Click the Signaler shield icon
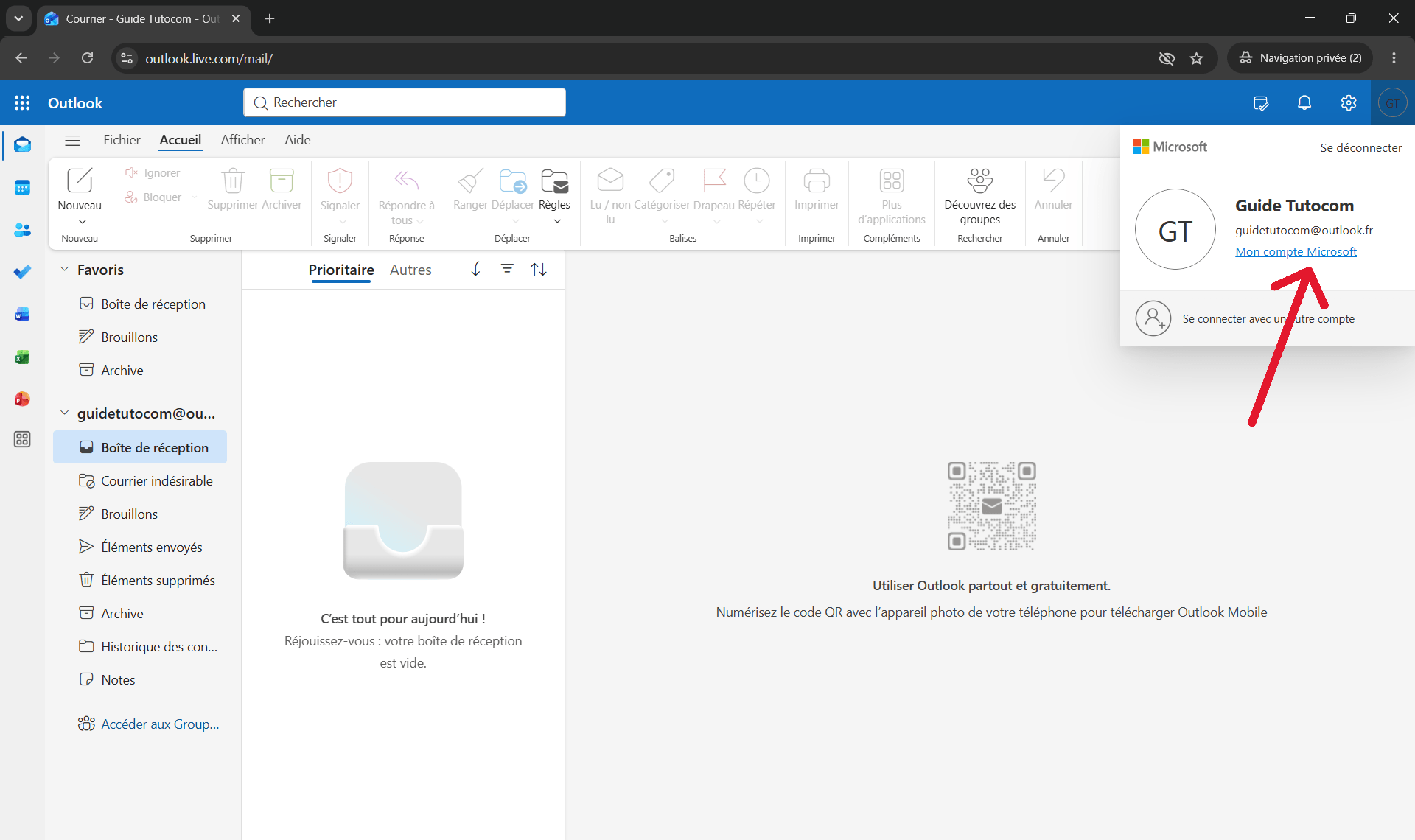 pyautogui.click(x=340, y=181)
